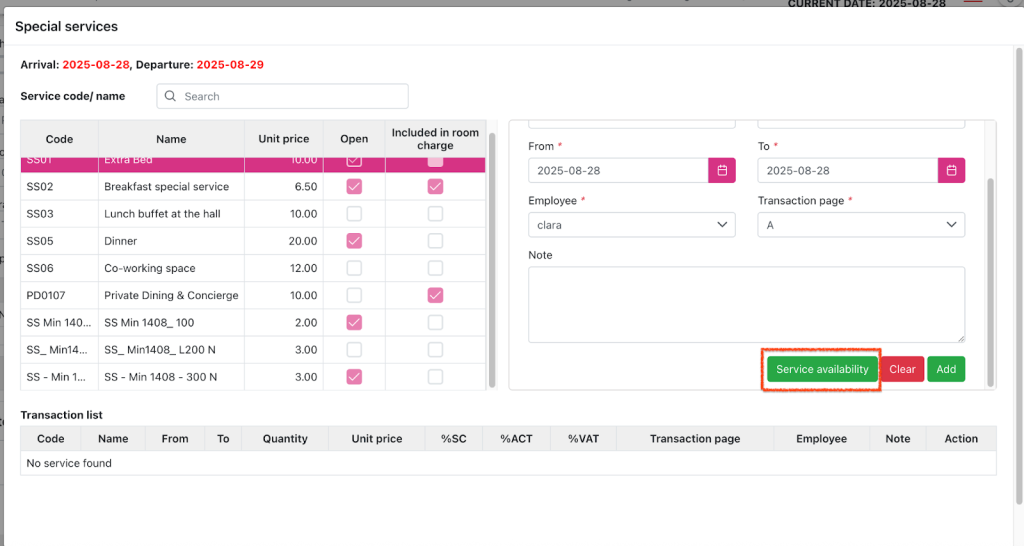
Task: Enable Open checkbox for Lunch buffet
Action: pyautogui.click(x=354, y=213)
